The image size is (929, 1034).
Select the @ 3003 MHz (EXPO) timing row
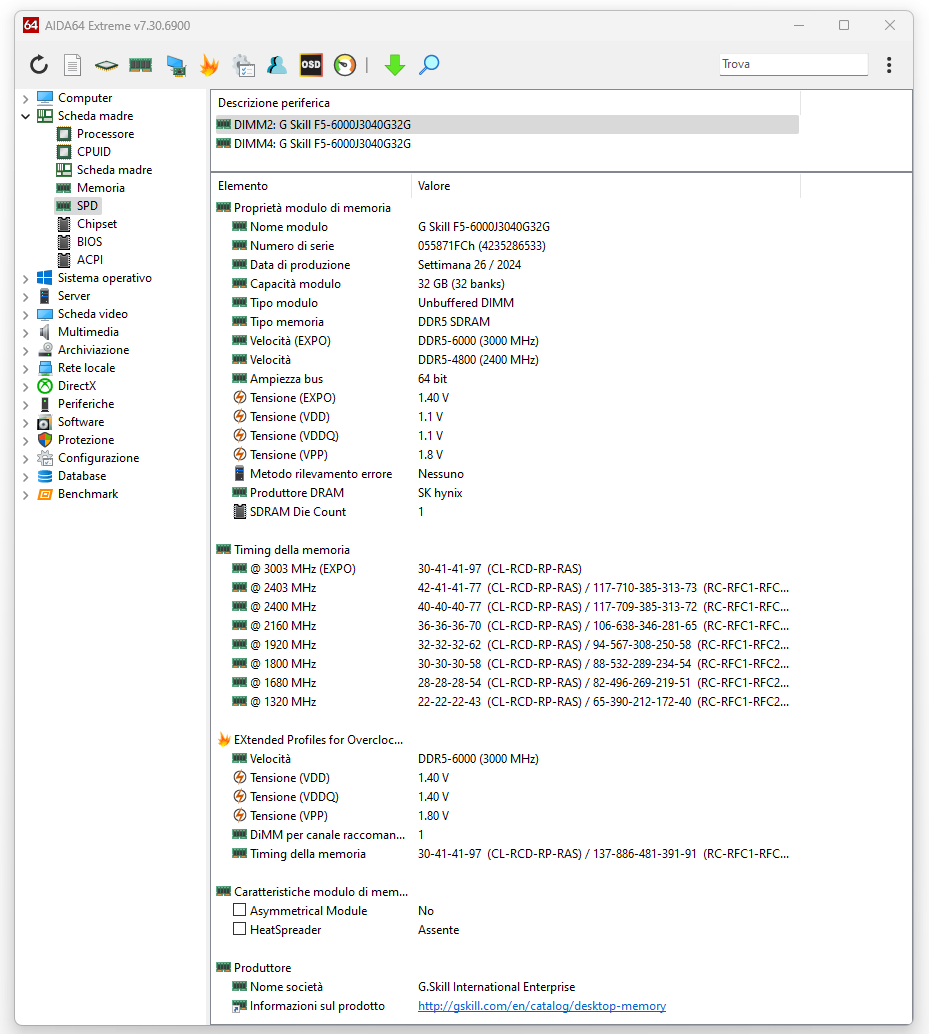tap(506, 569)
